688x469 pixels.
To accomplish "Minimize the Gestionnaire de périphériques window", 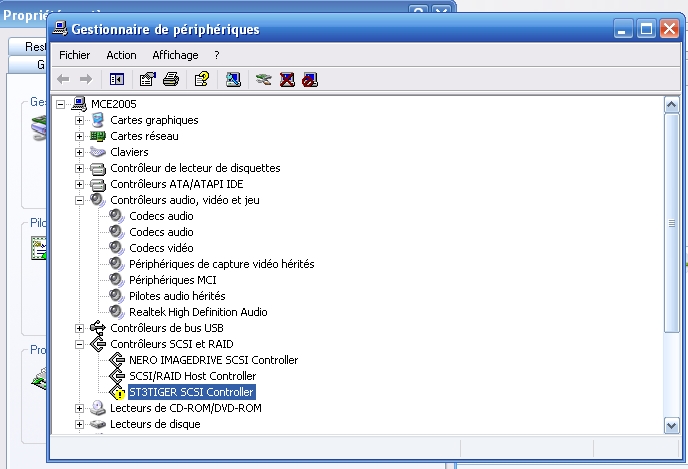I will [x=623, y=29].
